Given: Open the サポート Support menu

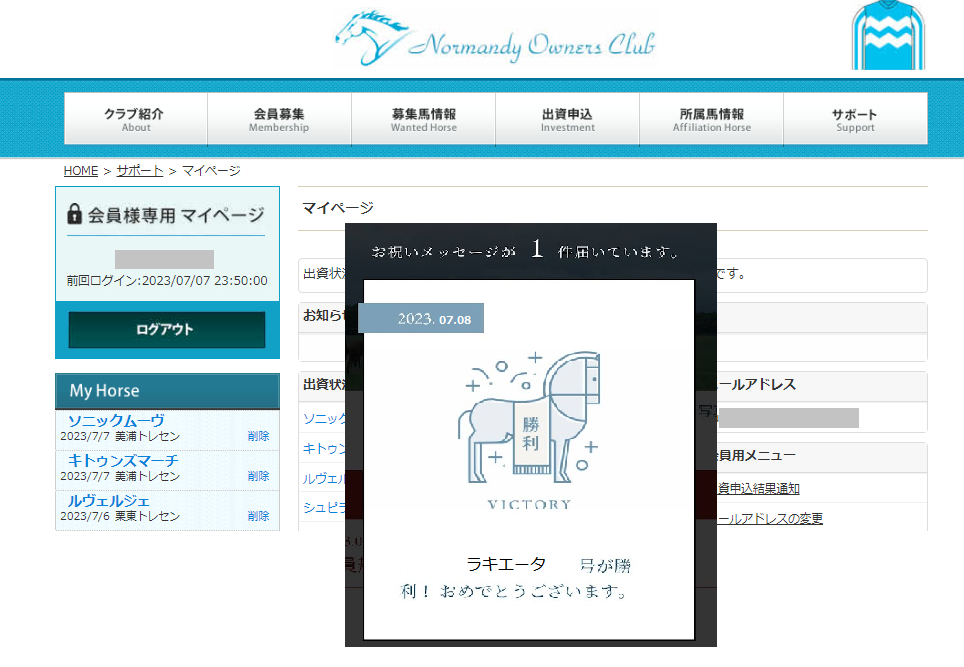Looking at the screenshot, I should 855,119.
